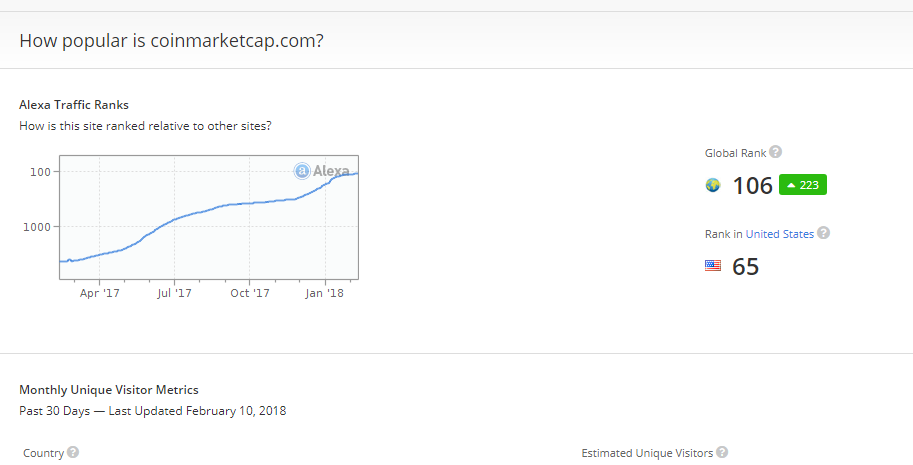Click the global rank number 106

coord(752,185)
